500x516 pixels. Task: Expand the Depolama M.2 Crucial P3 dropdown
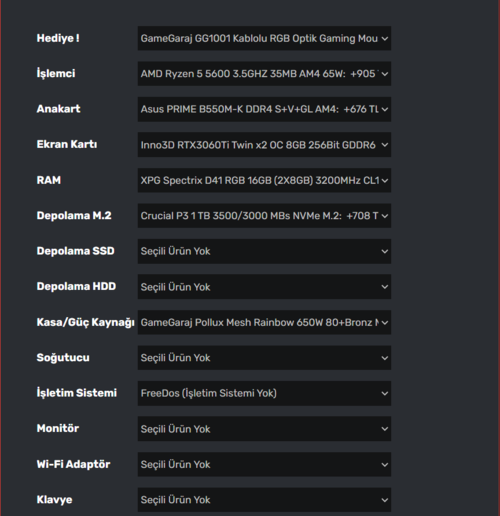tap(264, 216)
